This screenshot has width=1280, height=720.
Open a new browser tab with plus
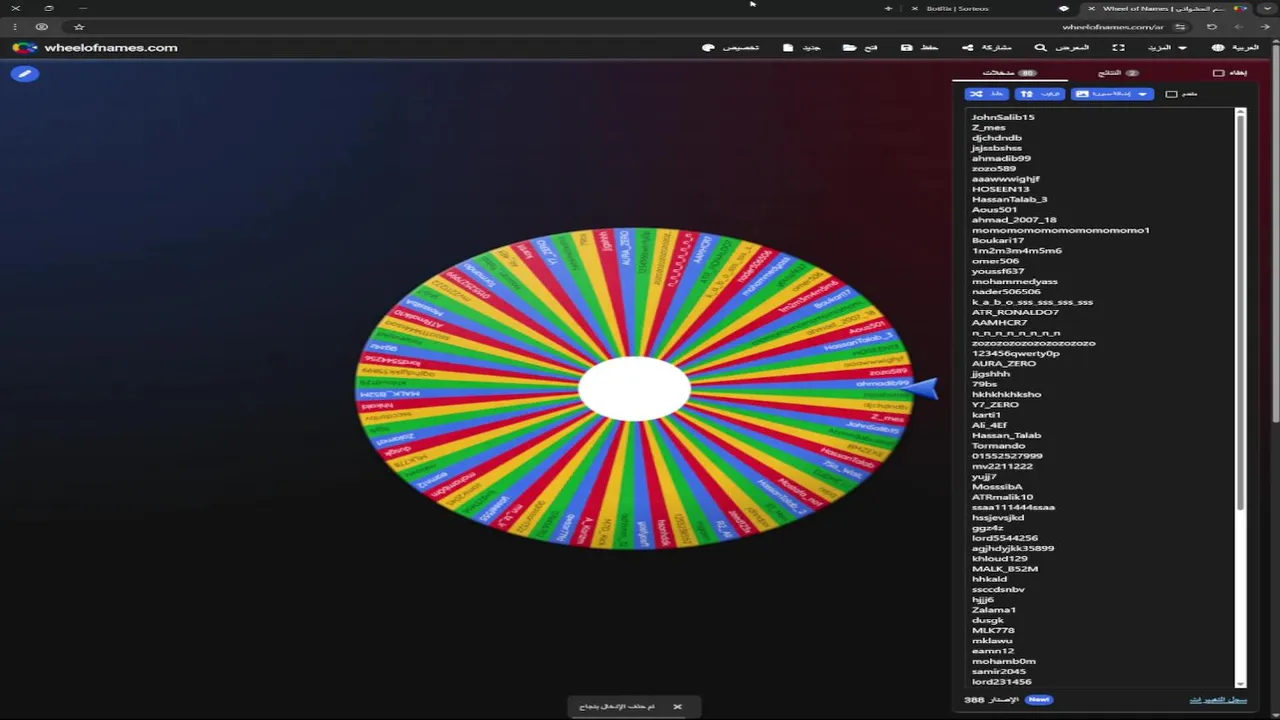888,8
